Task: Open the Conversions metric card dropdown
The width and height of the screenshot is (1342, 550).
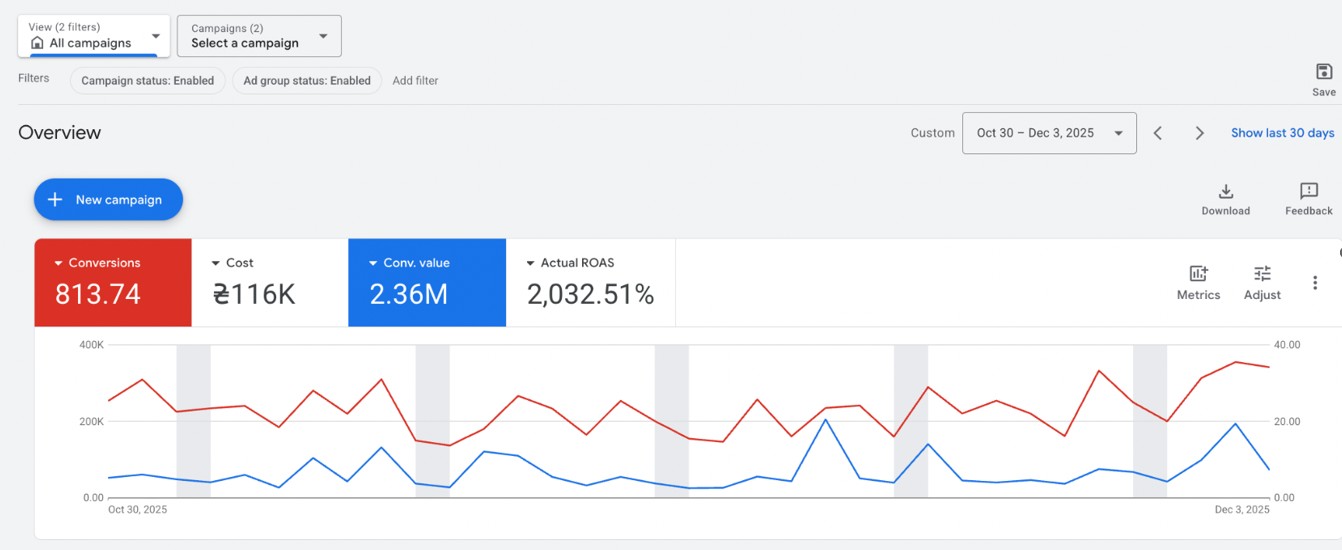Action: pos(60,263)
